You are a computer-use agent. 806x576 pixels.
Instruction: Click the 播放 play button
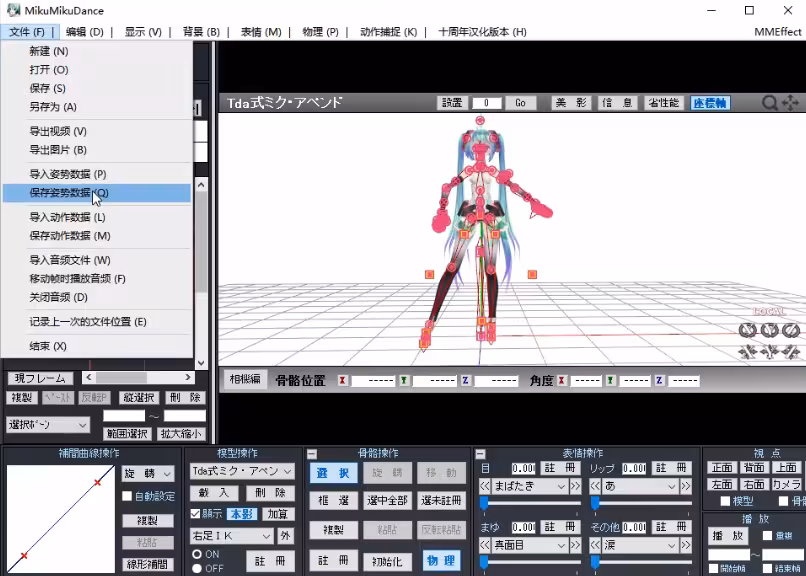[x=728, y=536]
